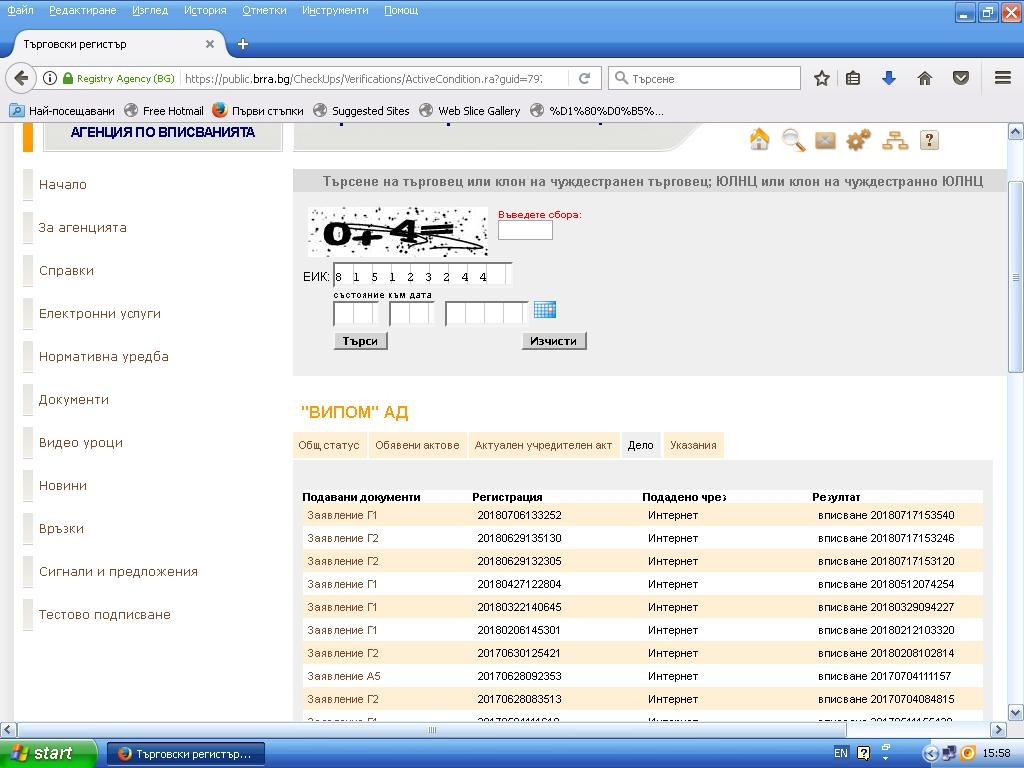Open Нормативна уредба sidebar link
The height and width of the screenshot is (768, 1024).
[104, 357]
